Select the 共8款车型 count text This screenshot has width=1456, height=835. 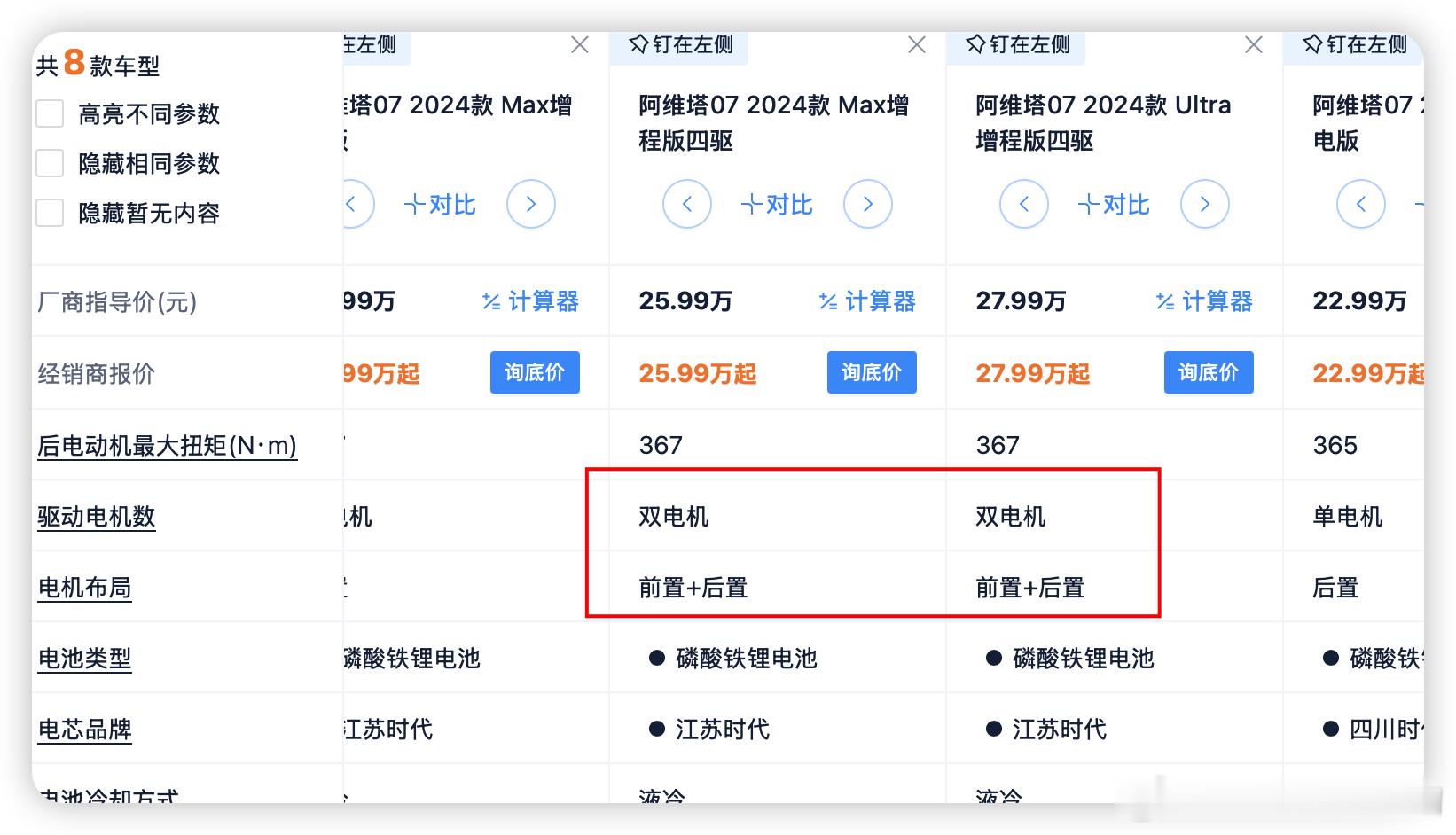pos(98,64)
